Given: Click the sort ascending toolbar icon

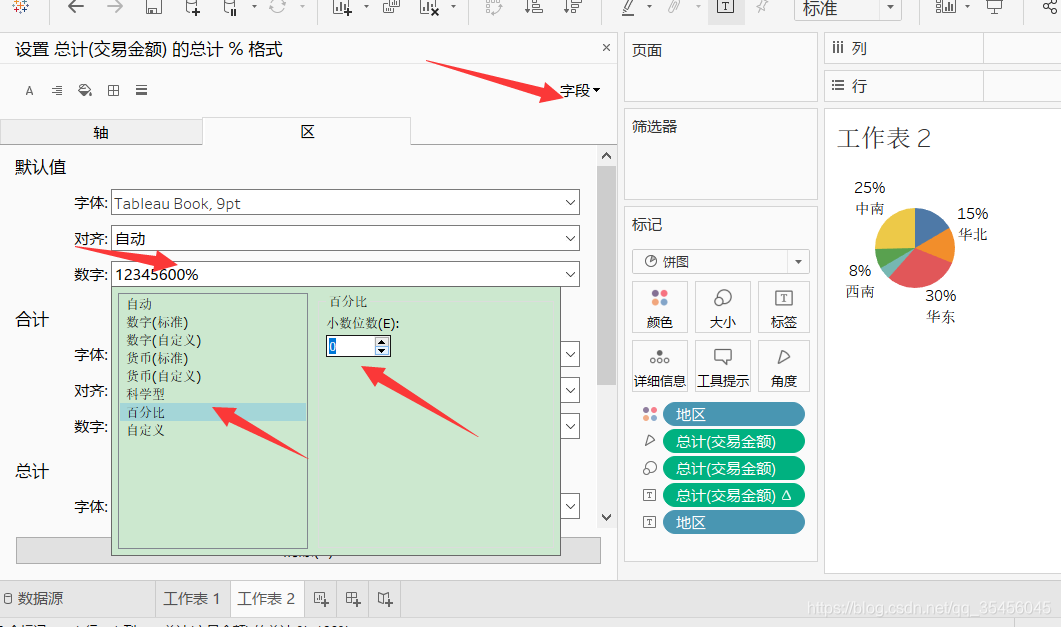Looking at the screenshot, I should (534, 7).
